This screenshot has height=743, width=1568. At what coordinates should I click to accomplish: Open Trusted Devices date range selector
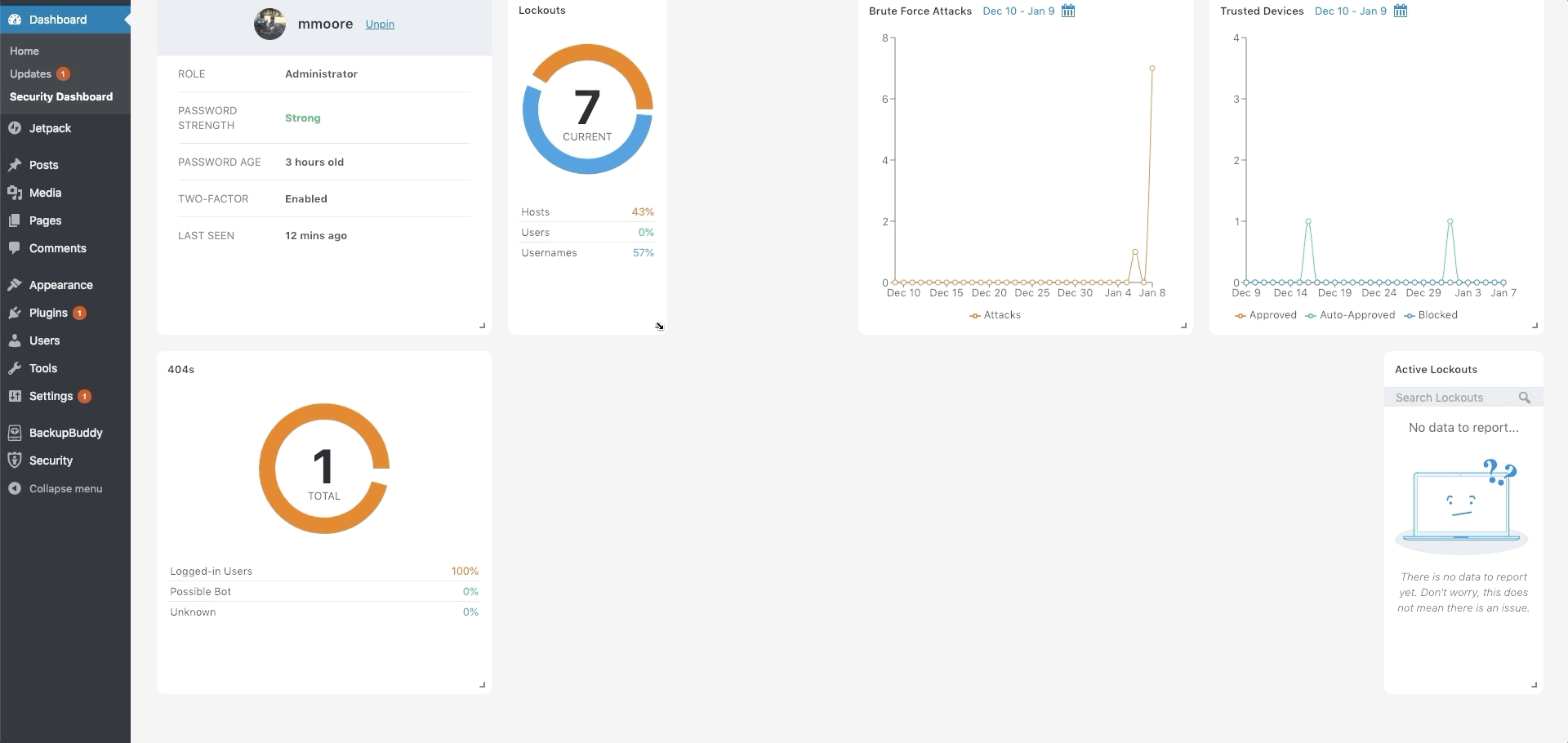(1350, 11)
